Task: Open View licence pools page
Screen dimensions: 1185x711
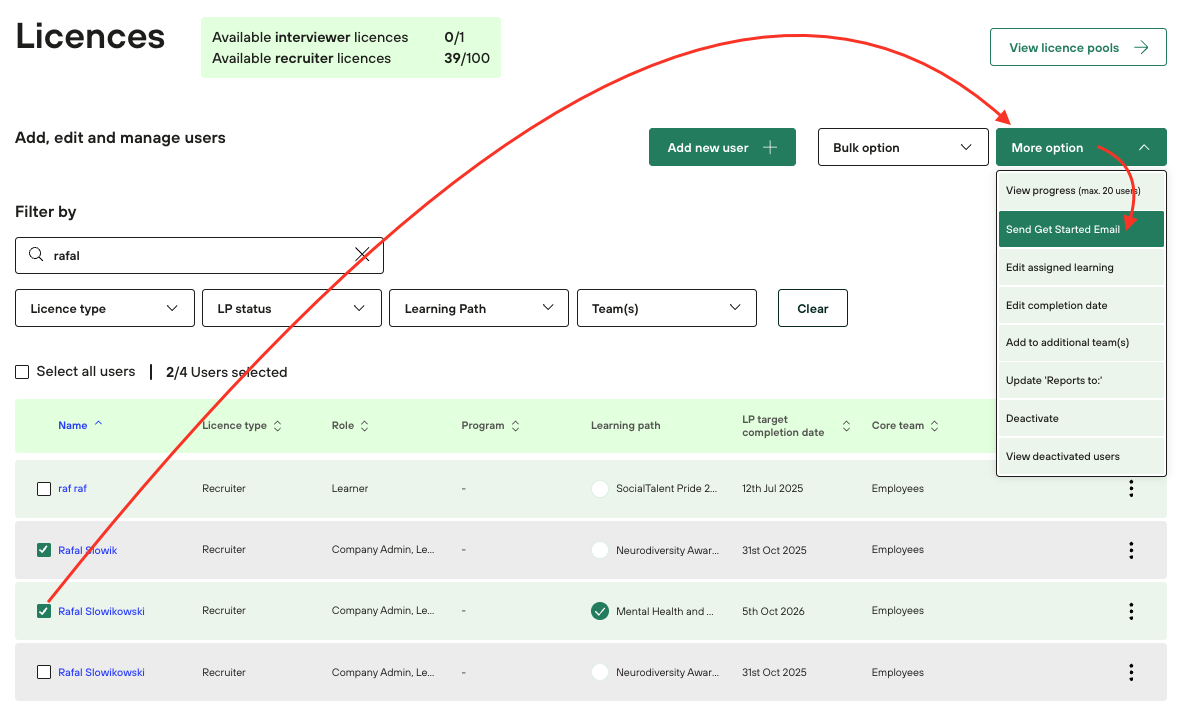Action: coord(1077,47)
